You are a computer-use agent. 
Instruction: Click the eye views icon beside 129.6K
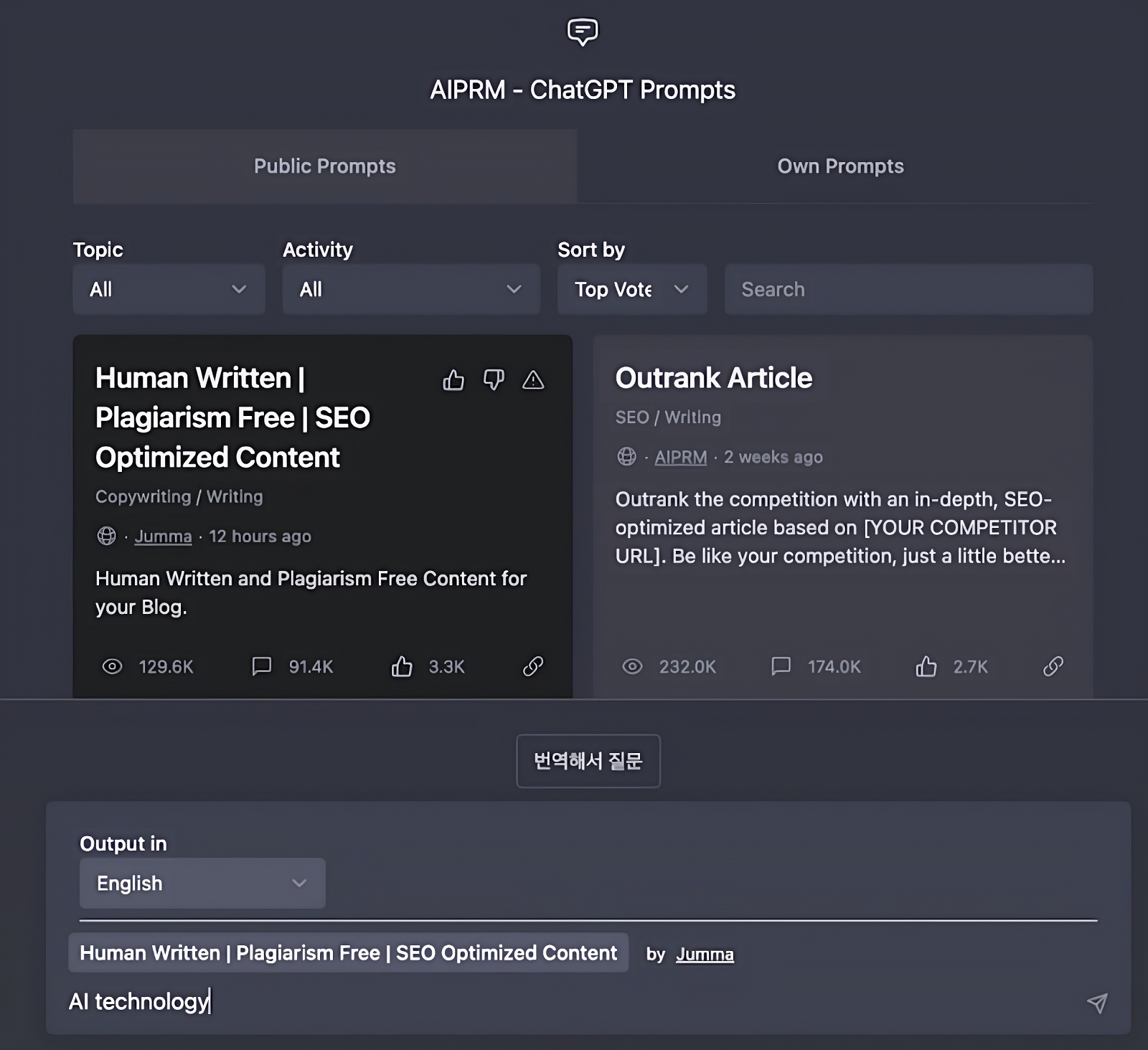tap(112, 666)
